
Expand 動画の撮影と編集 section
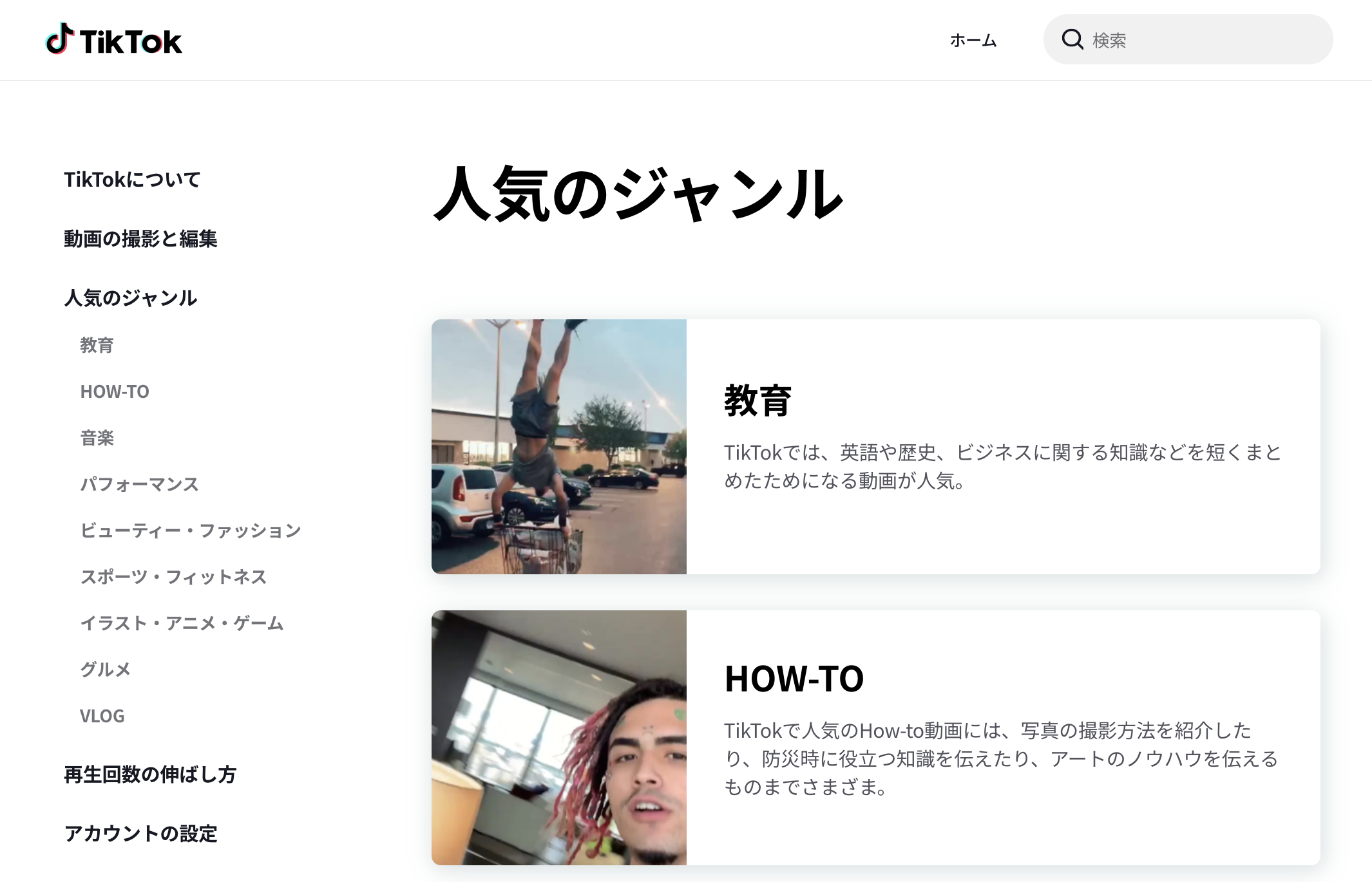(140, 239)
